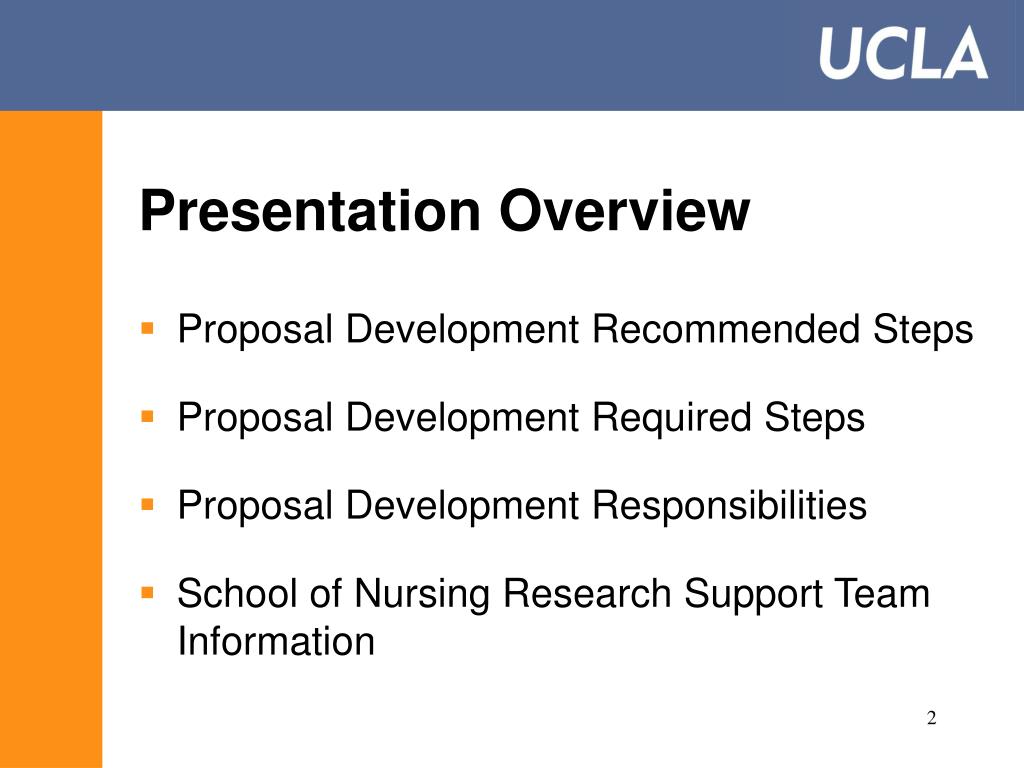The width and height of the screenshot is (1024, 768).
Task: Select the Presentation Overview title
Action: tap(445, 210)
